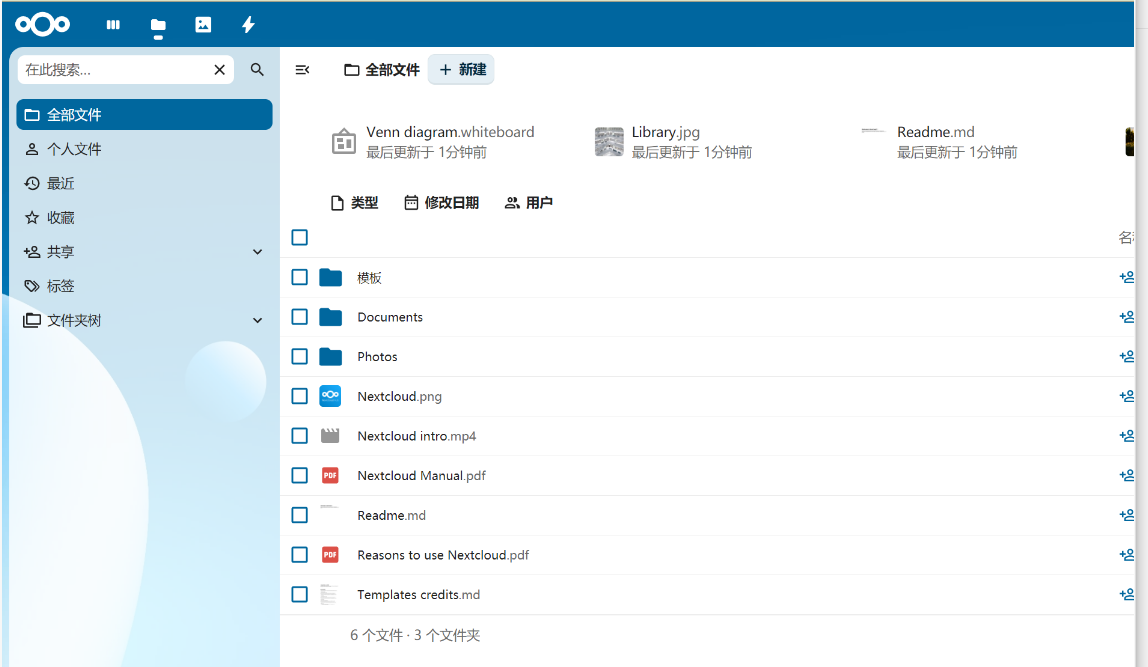This screenshot has height=667, width=1148.
Task: Open 共享 shares view
Action: click(x=132, y=252)
